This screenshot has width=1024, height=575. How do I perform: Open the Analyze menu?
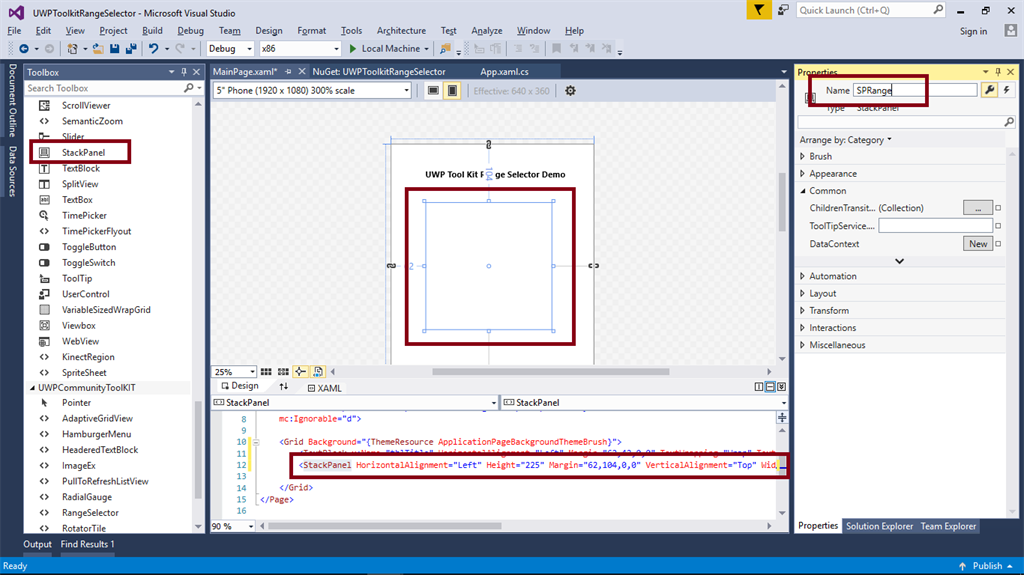click(x=487, y=31)
